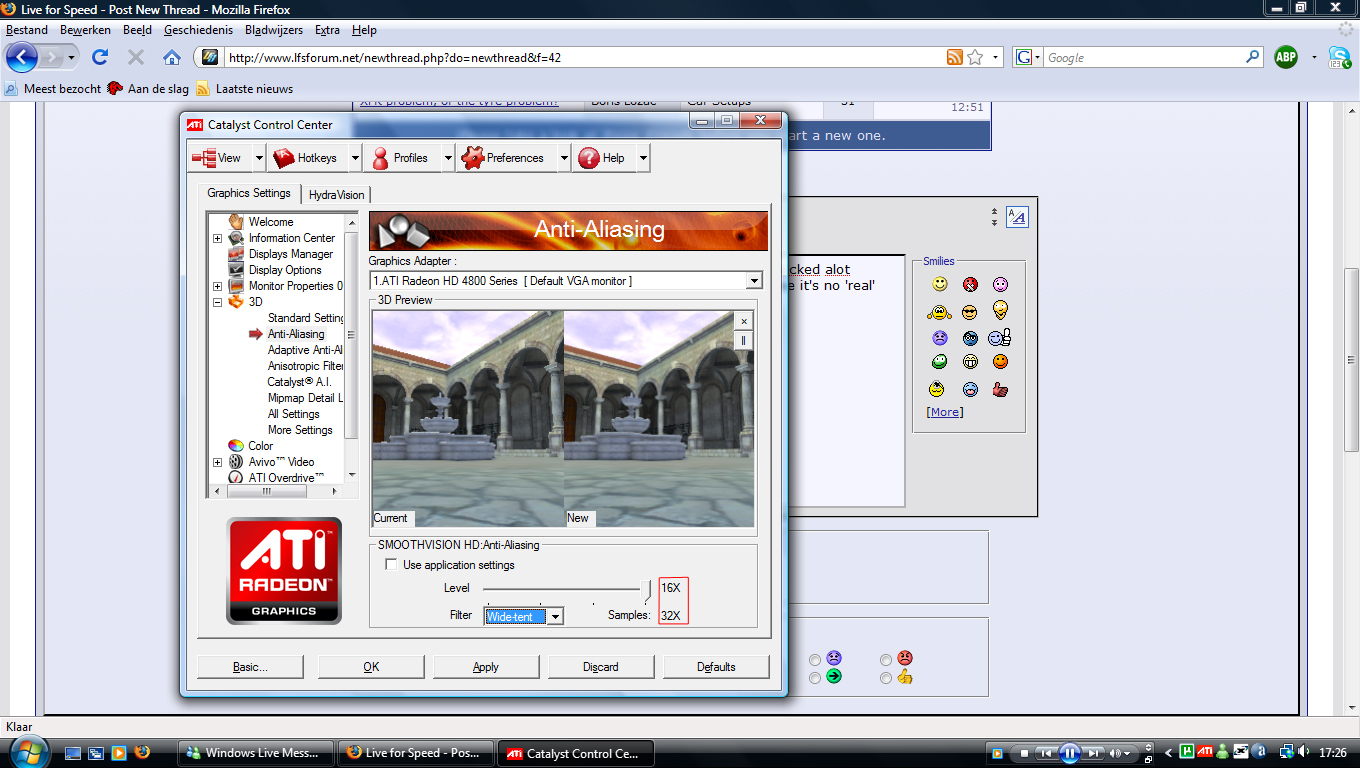
Task: Select the green arrow post icon radio button
Action: 816,678
